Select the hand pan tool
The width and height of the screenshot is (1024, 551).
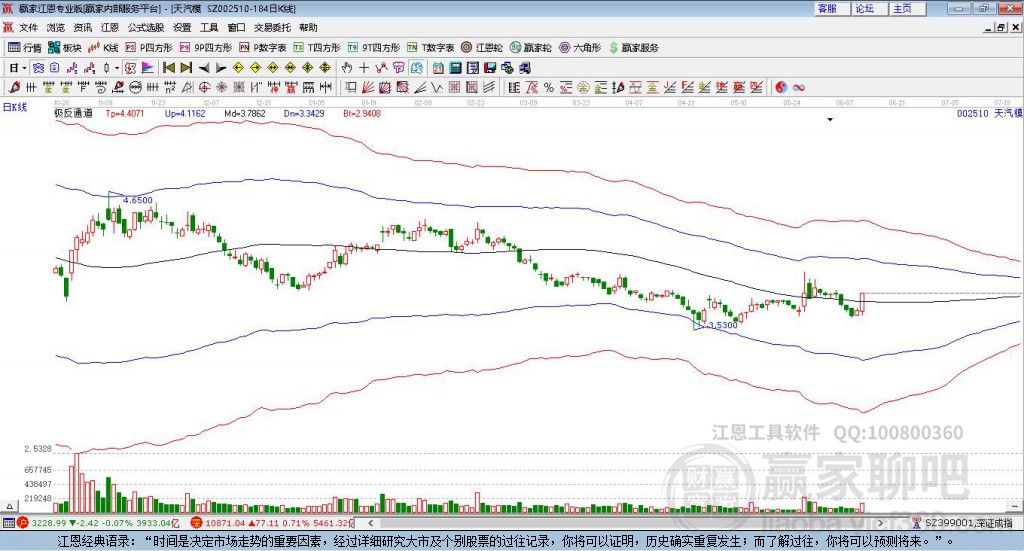[347, 68]
